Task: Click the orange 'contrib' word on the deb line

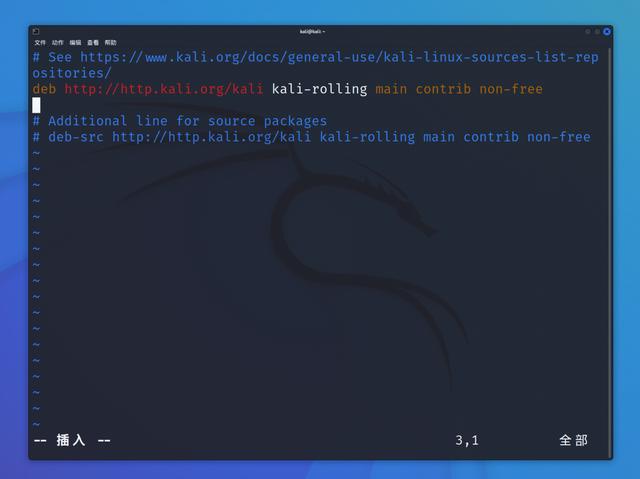Action: click(443, 89)
